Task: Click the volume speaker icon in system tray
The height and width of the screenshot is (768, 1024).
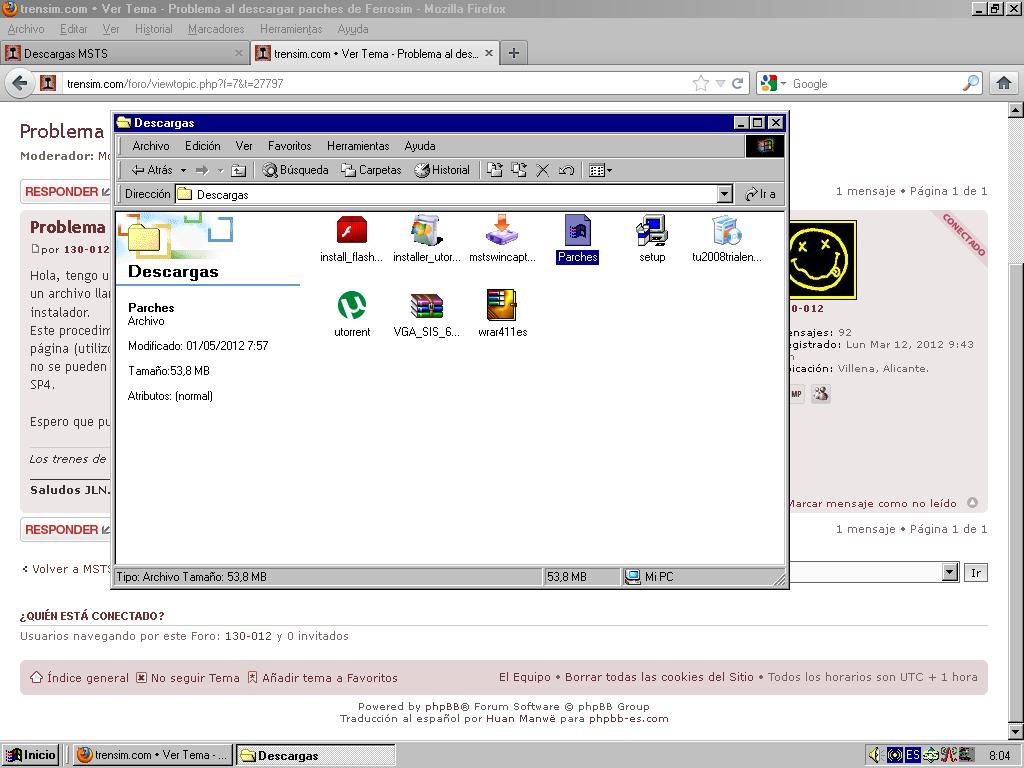Action: point(875,755)
